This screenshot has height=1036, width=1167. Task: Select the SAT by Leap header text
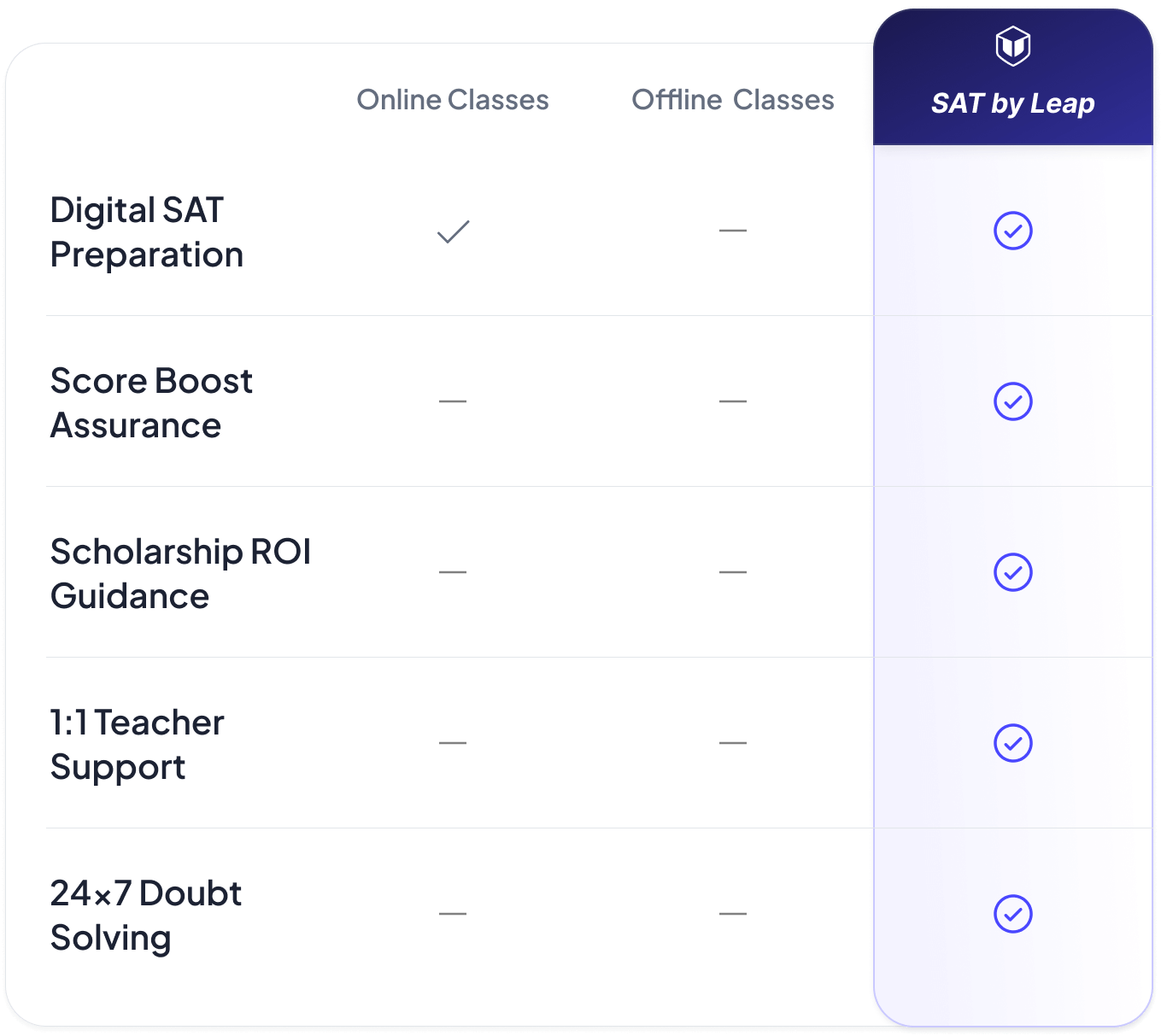tap(1012, 103)
